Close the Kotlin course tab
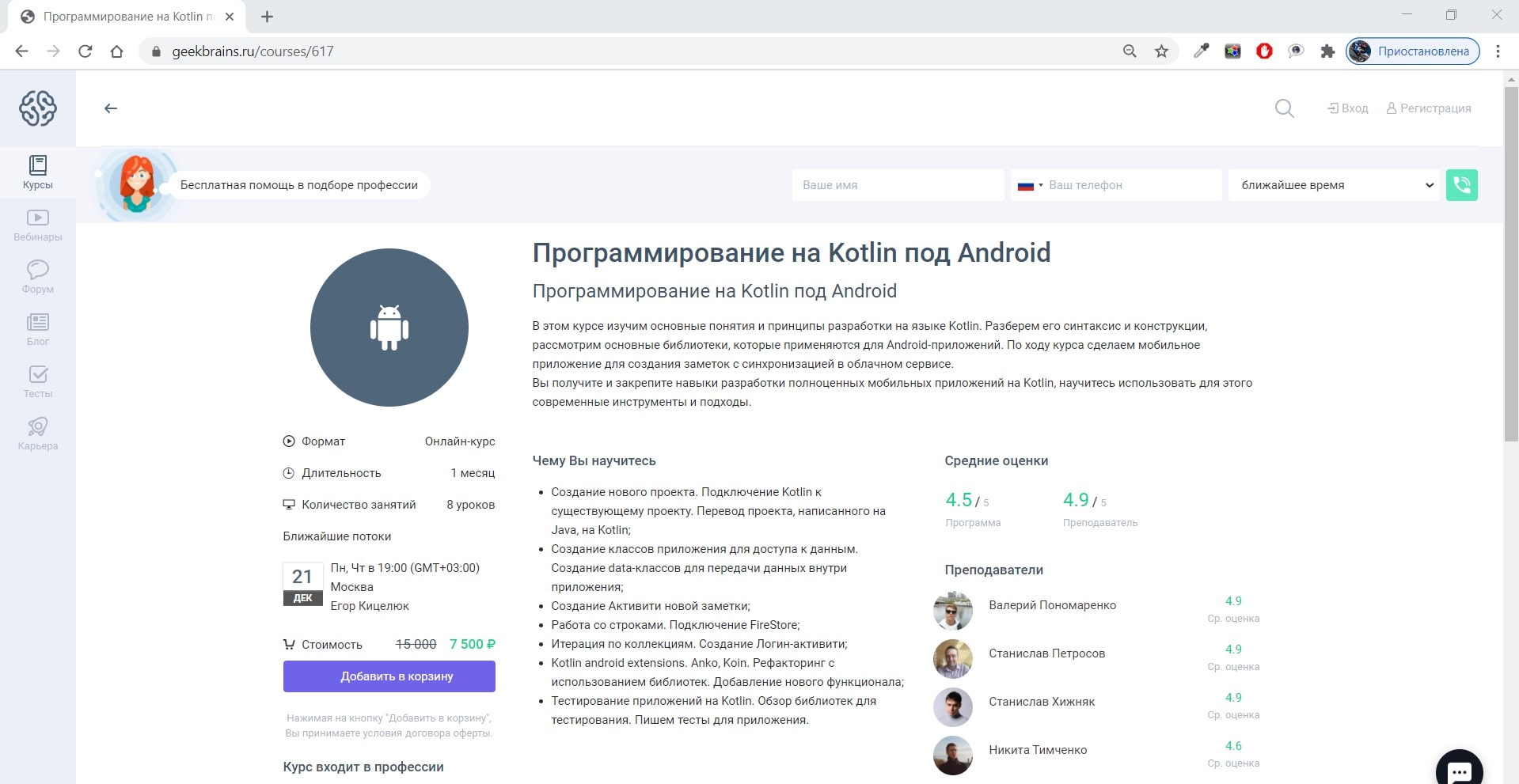The height and width of the screenshot is (784, 1519). 229,17
